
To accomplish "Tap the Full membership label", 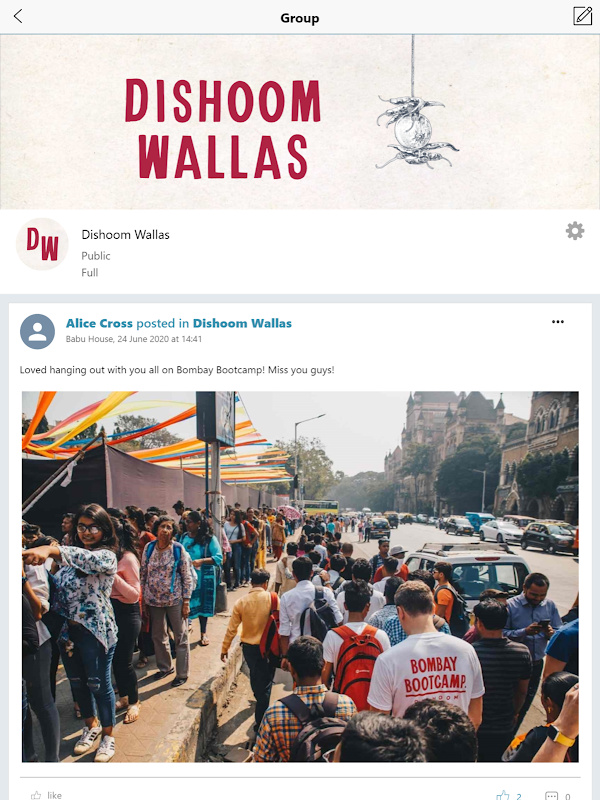I will click(90, 272).
